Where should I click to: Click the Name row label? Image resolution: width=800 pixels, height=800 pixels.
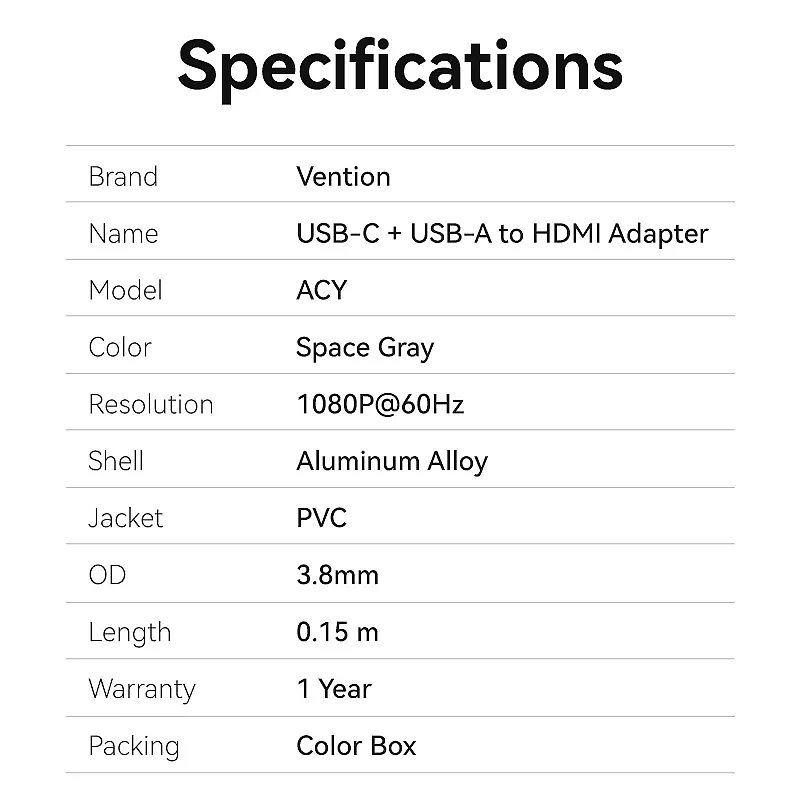pos(123,234)
